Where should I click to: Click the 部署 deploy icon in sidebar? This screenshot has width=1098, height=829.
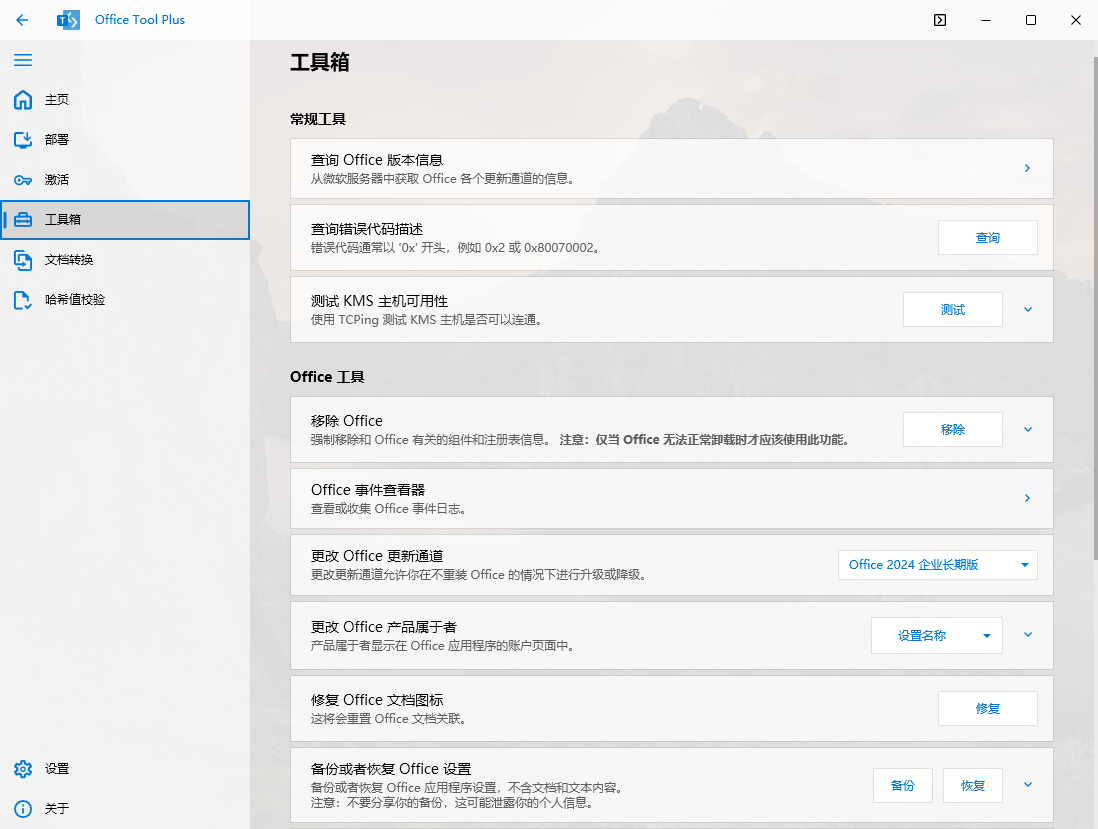click(23, 140)
